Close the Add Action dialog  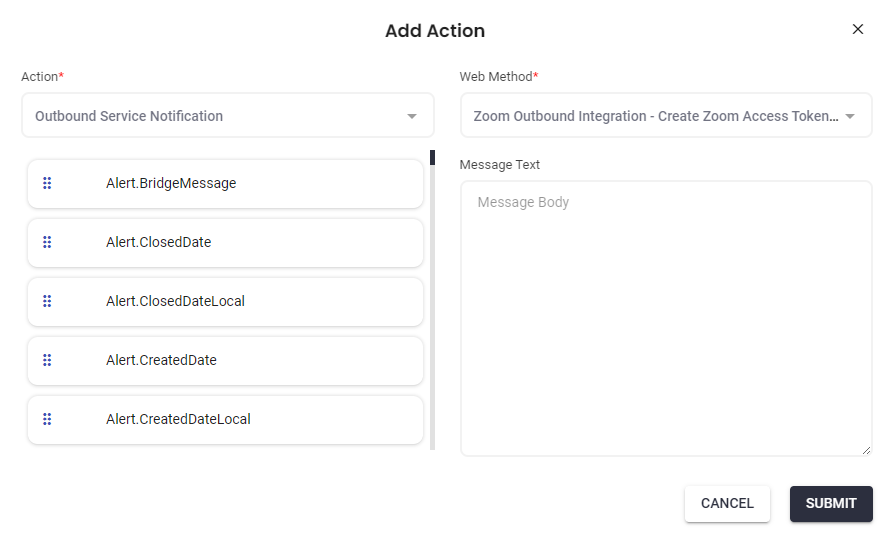[x=857, y=29]
